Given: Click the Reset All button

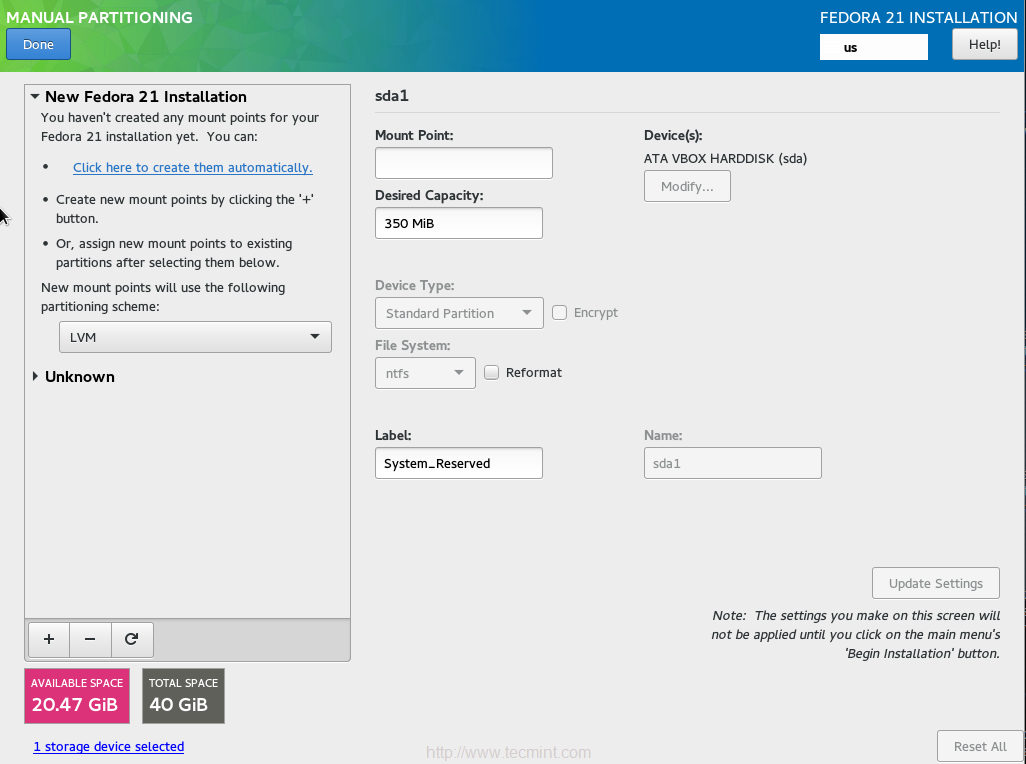Looking at the screenshot, I should (980, 746).
